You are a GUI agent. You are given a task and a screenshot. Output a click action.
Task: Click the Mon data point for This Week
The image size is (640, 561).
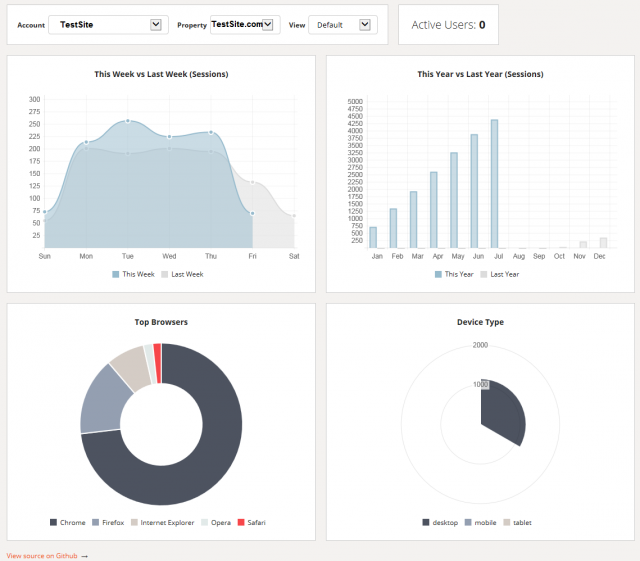coord(86,142)
